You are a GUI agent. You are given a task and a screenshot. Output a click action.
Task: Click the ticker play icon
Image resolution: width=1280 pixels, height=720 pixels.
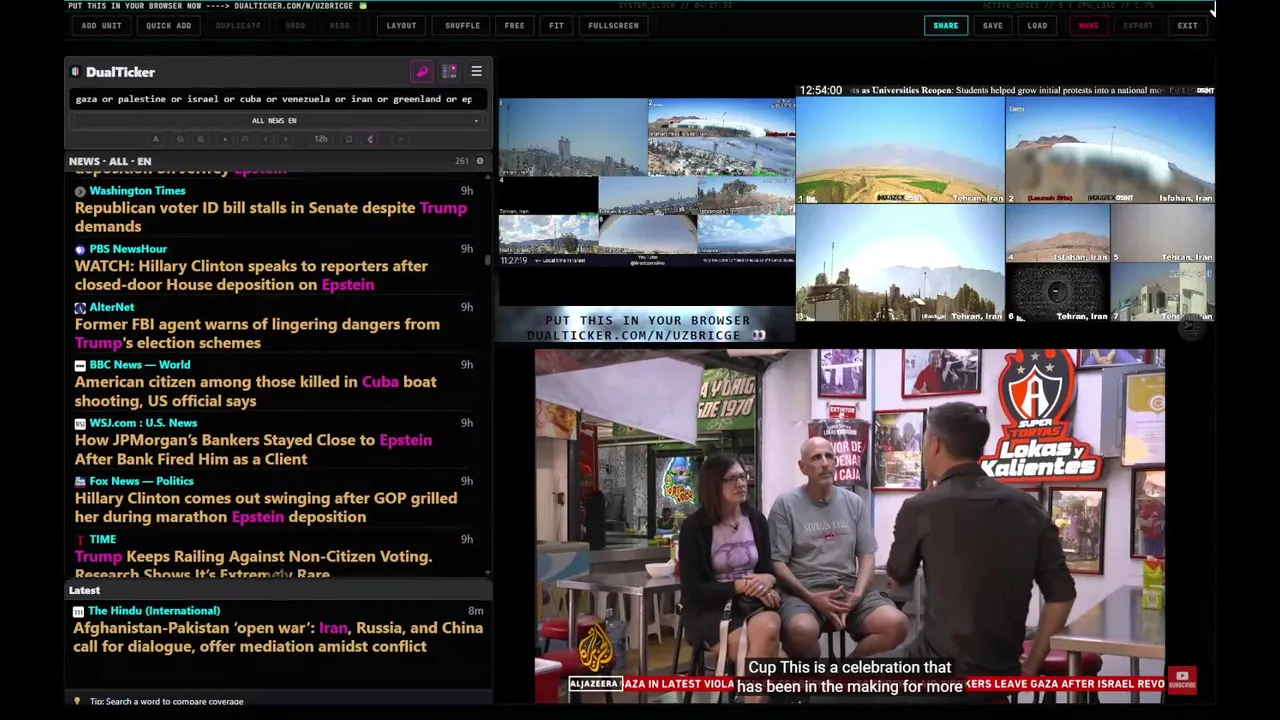click(x=225, y=139)
